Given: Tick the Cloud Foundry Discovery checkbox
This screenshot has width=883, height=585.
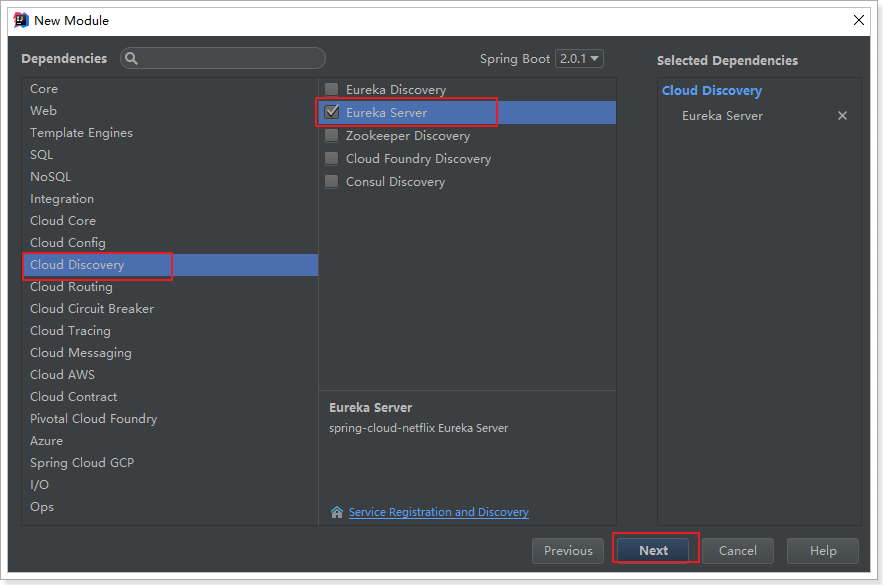Looking at the screenshot, I should (x=332, y=158).
